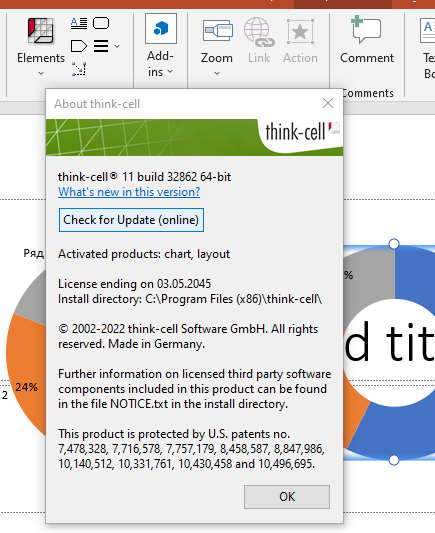Click the Link globe icon
435x533 pixels.
tap(259, 32)
